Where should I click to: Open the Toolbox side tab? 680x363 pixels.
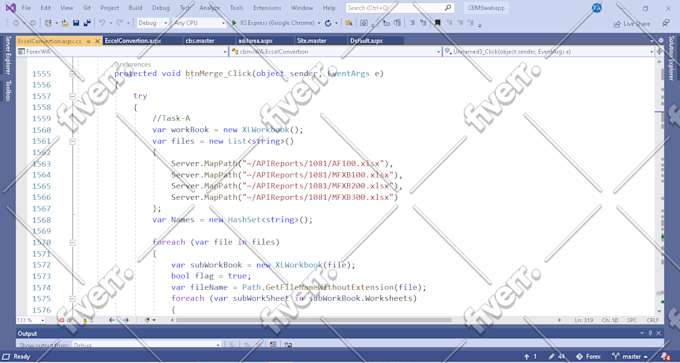7,90
